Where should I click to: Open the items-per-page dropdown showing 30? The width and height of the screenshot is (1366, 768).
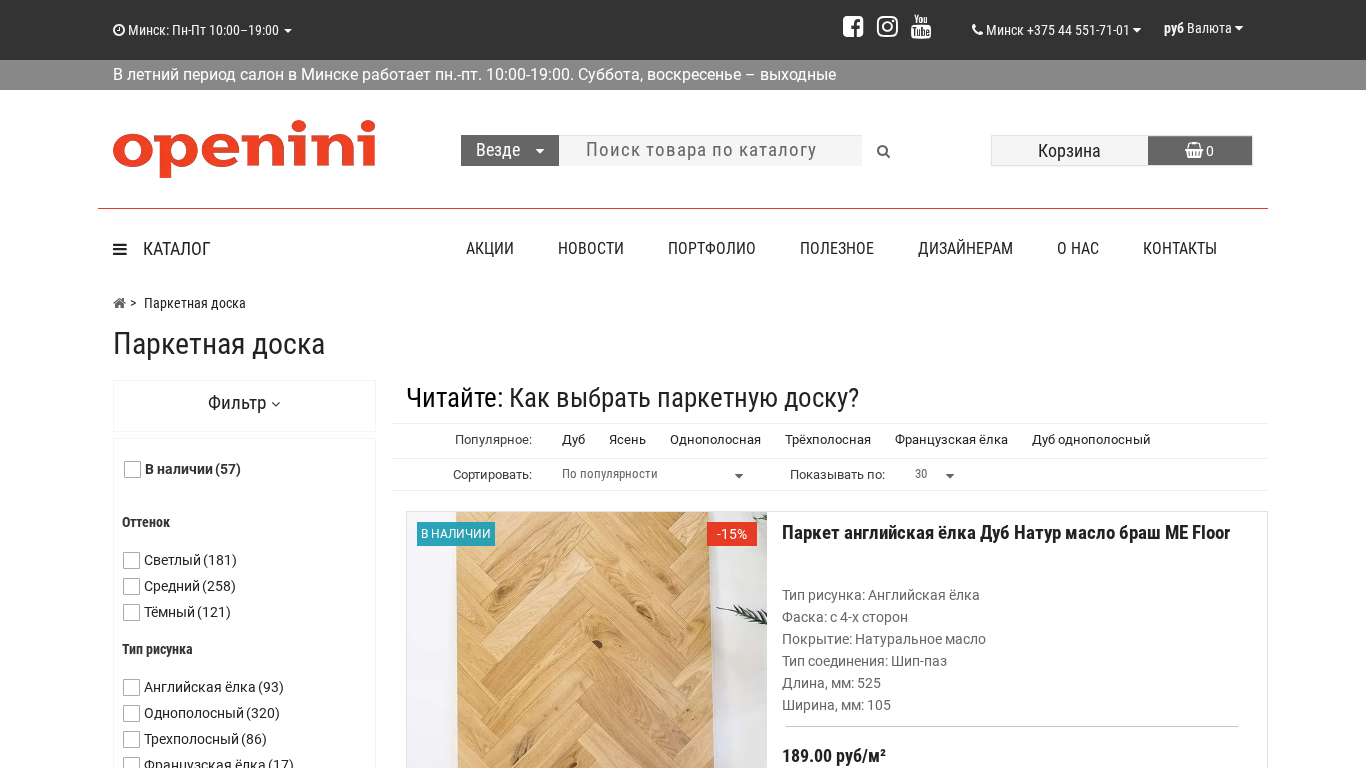(935, 474)
